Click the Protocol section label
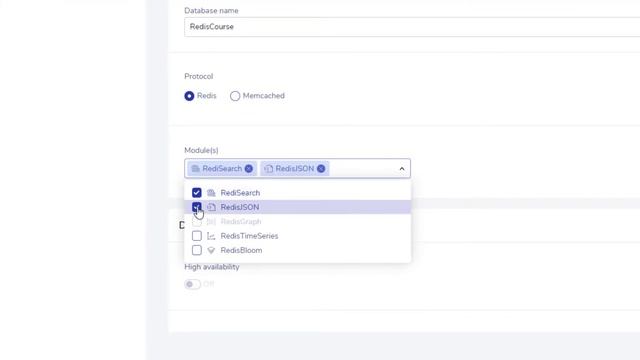Viewport: 640px width, 360px height. (199, 76)
